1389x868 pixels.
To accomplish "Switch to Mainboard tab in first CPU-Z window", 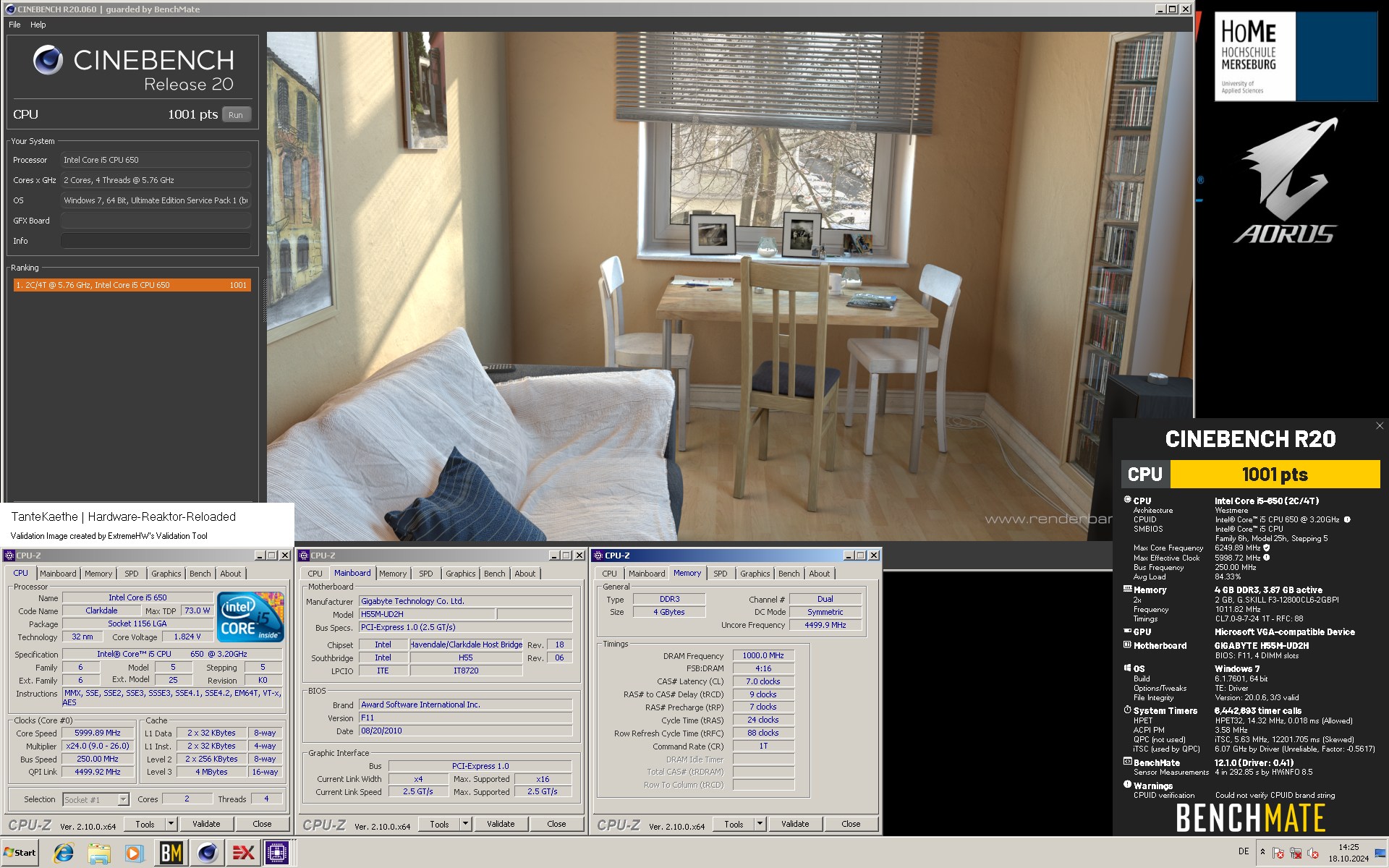I will [58, 574].
